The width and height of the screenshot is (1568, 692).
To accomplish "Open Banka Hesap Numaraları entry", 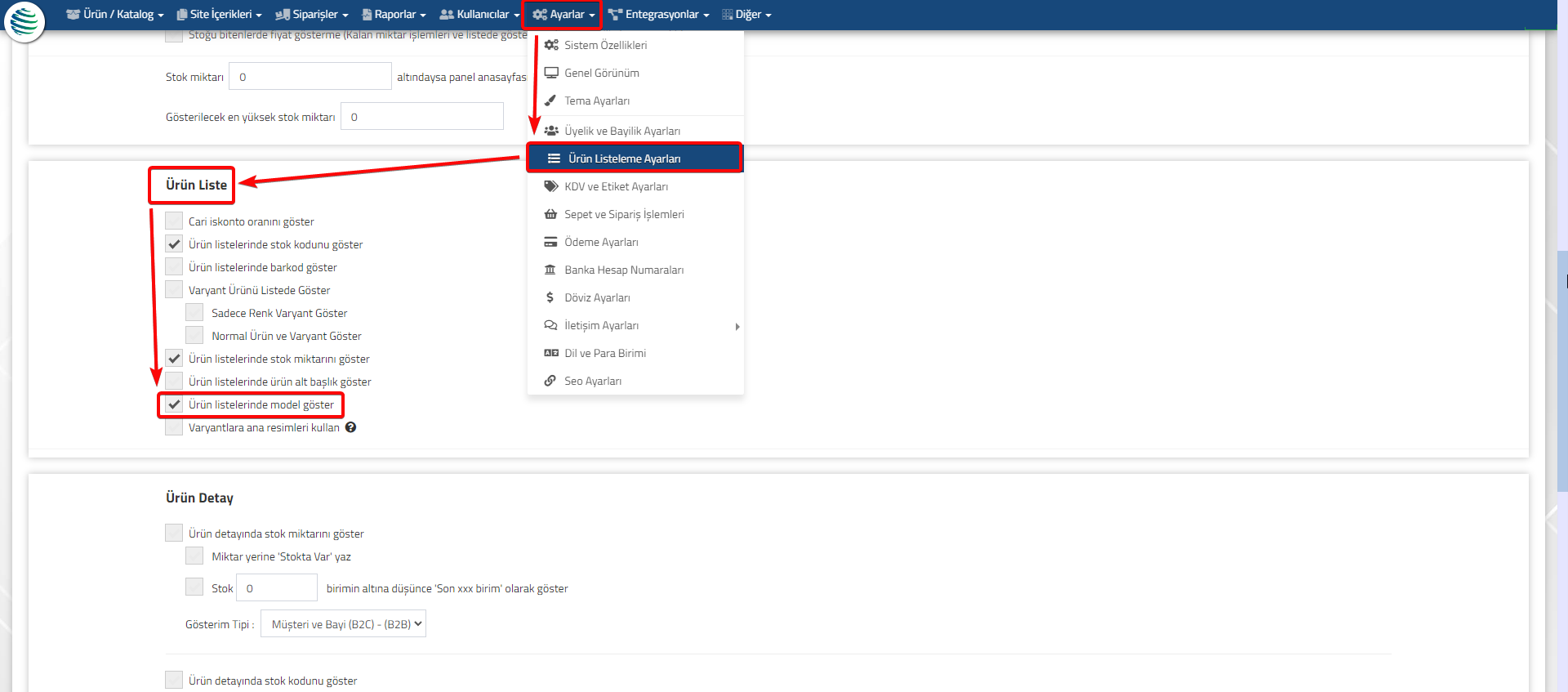I will point(635,270).
